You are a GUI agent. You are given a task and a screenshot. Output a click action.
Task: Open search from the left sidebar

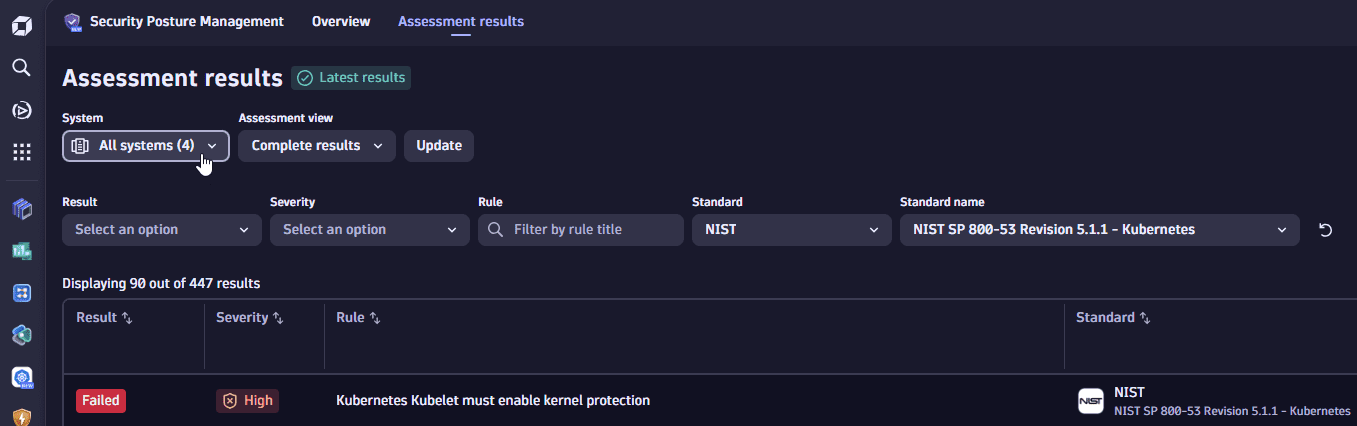(22, 68)
